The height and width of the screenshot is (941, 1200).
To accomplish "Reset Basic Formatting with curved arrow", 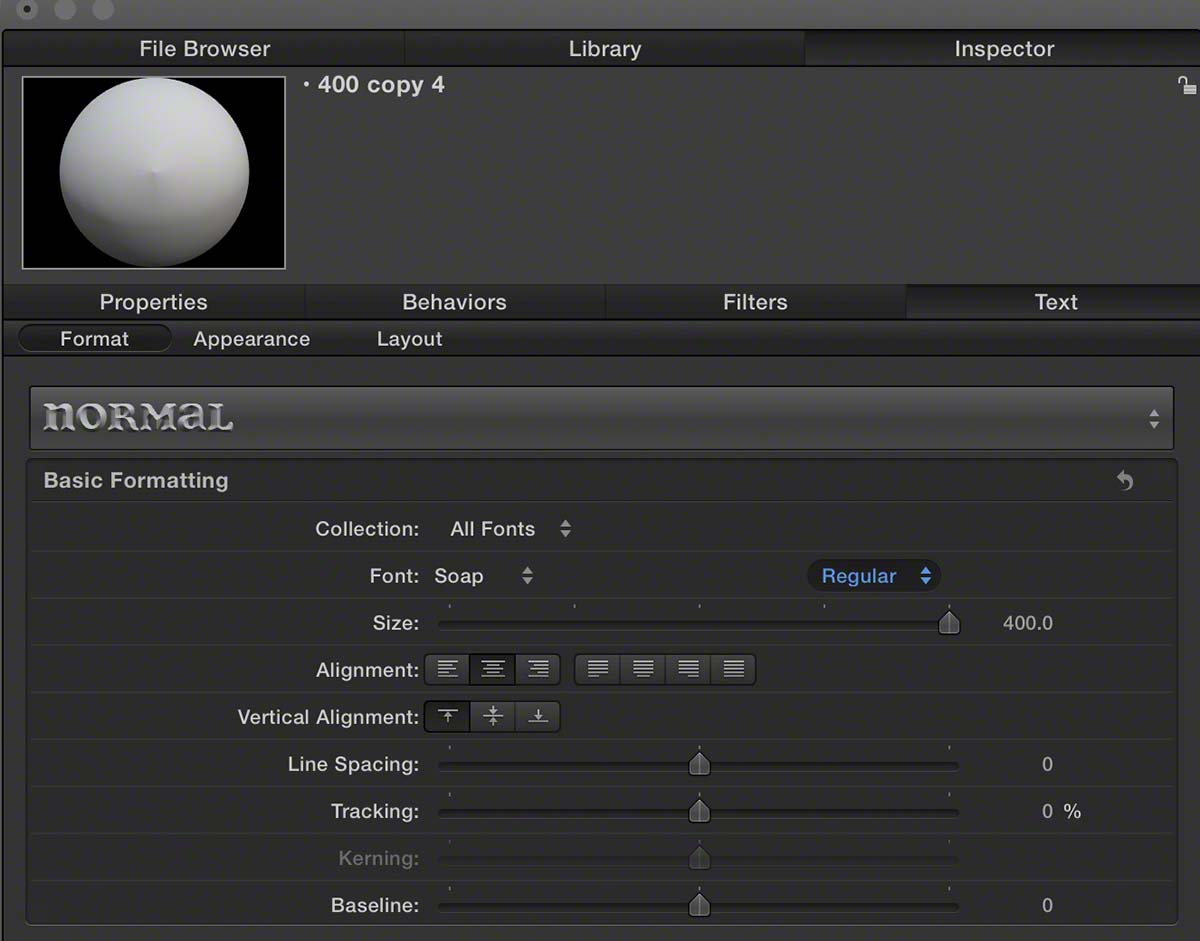I will [x=1125, y=481].
